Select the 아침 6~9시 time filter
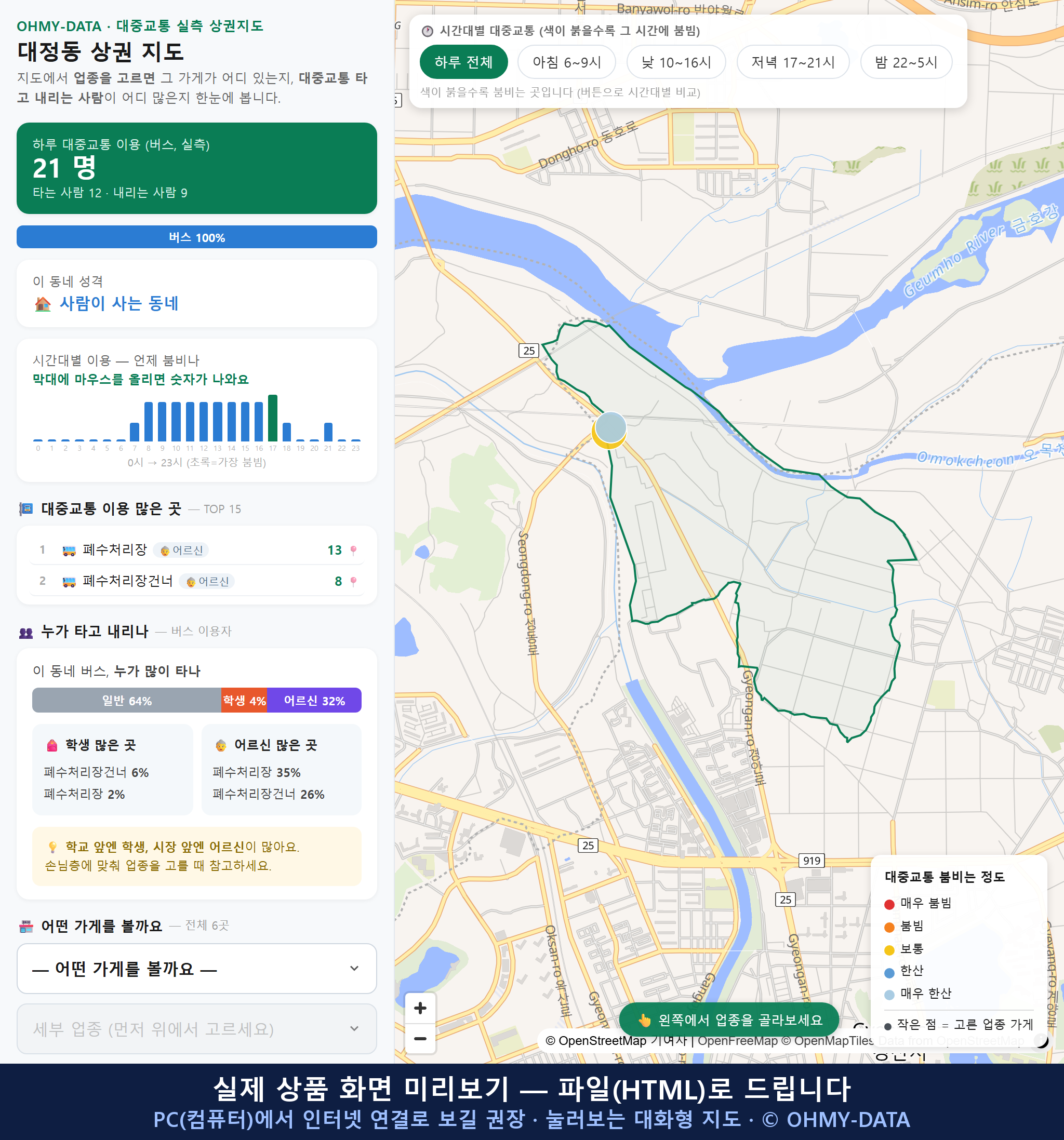This screenshot has width=1064, height=1140. (x=567, y=62)
